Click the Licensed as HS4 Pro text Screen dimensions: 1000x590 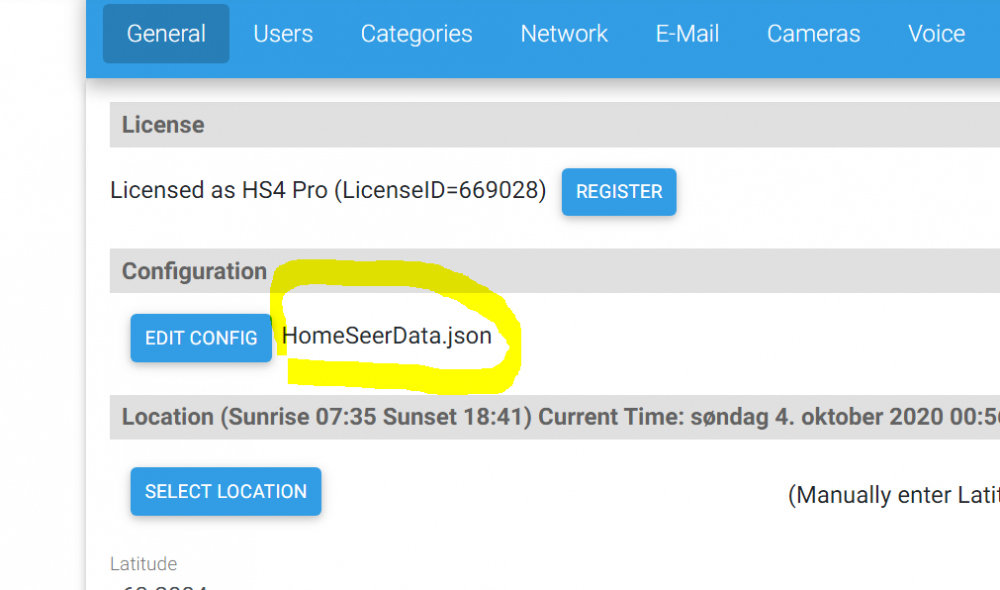[219, 191]
